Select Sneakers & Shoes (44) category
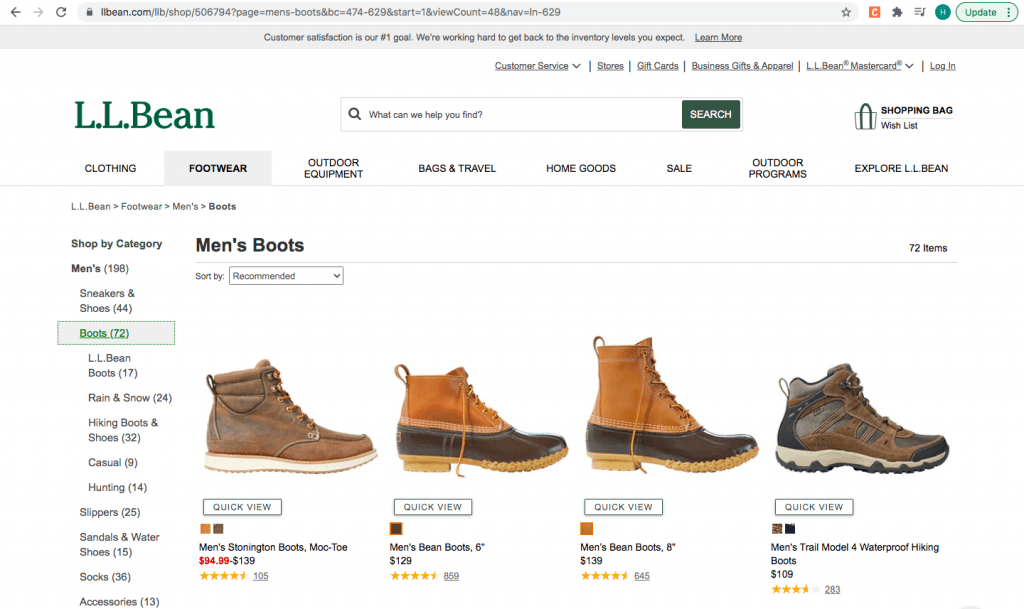This screenshot has width=1024, height=609. [x=107, y=301]
